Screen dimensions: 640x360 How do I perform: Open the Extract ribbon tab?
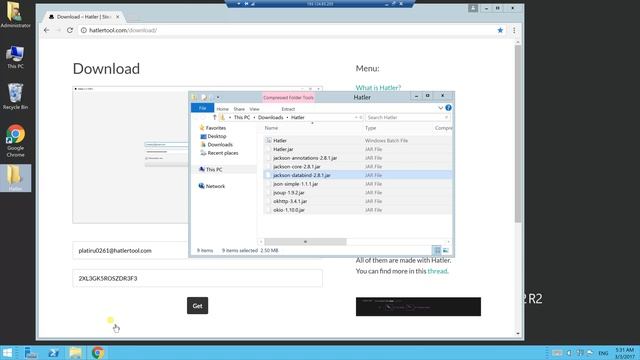click(x=288, y=109)
